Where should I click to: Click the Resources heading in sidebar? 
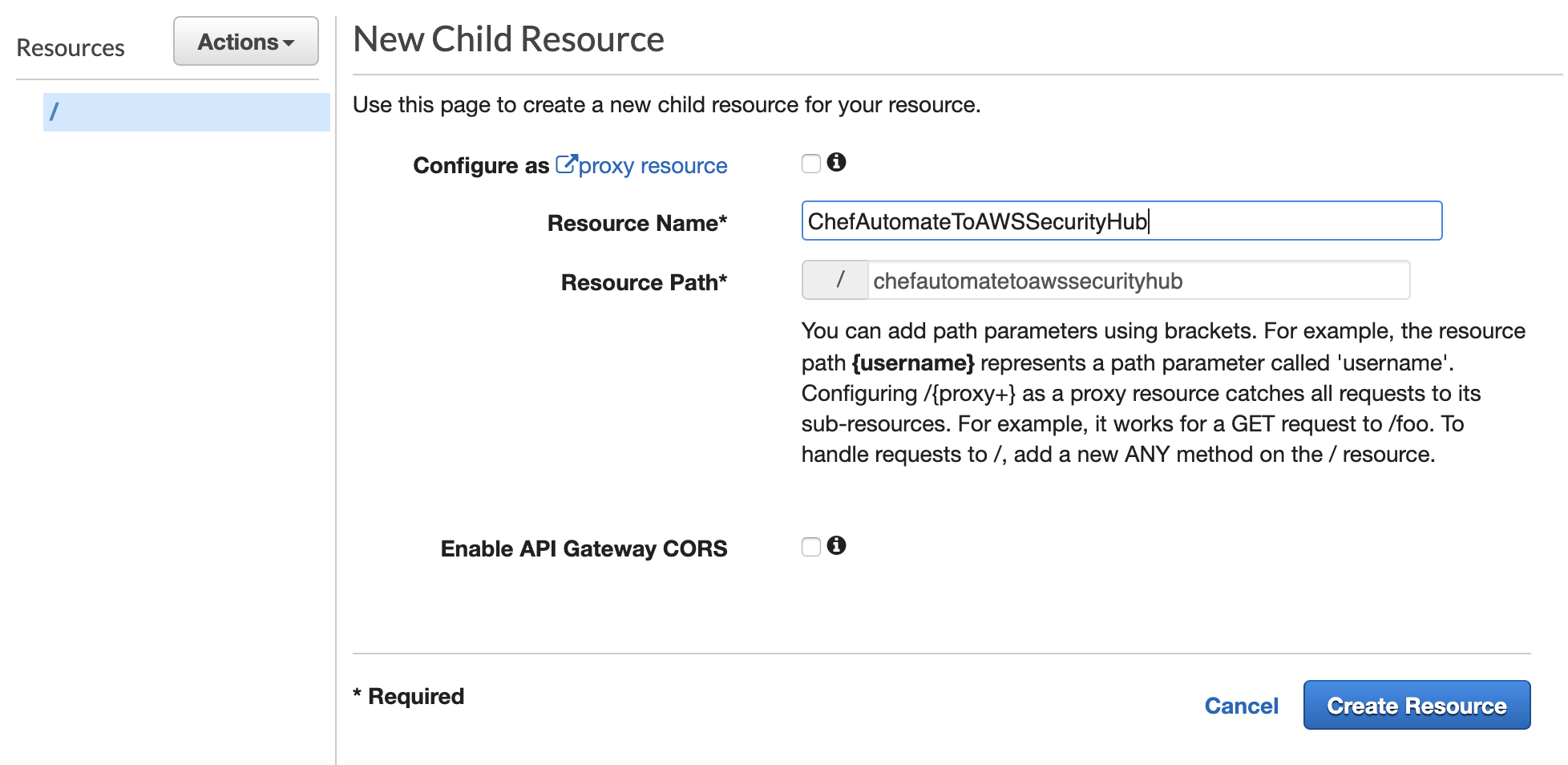point(71,48)
